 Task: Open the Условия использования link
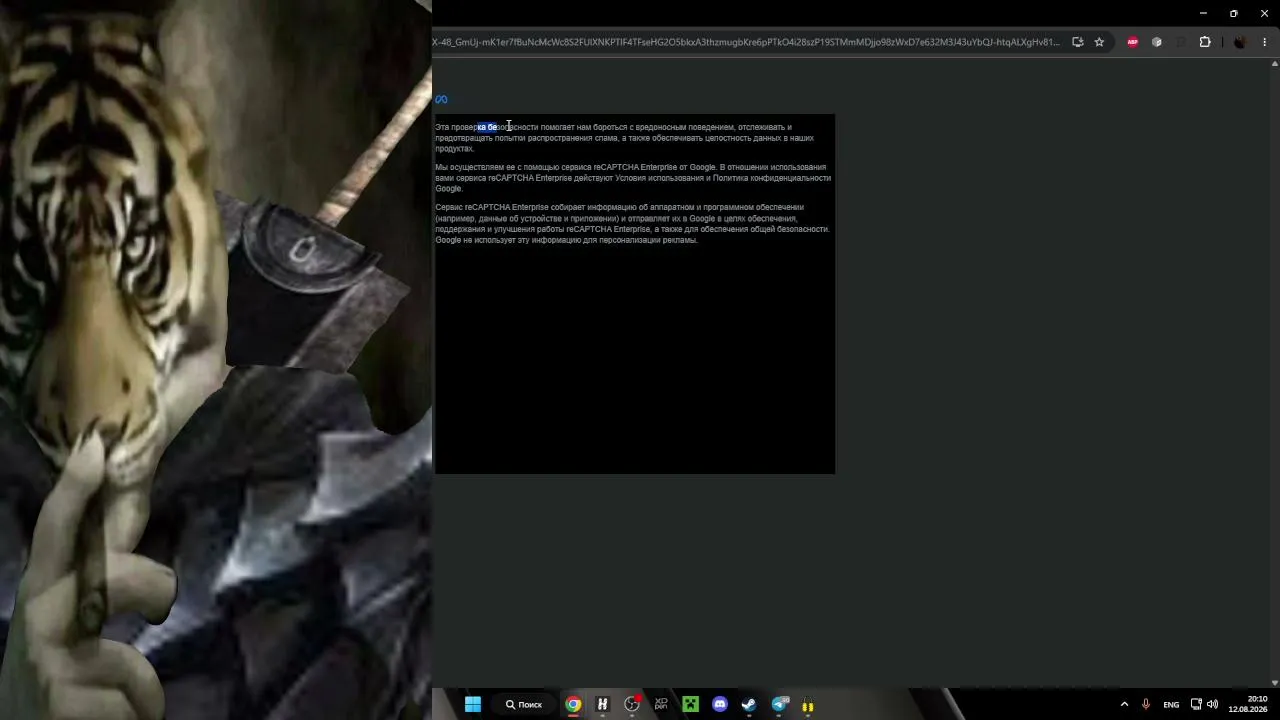(661, 178)
